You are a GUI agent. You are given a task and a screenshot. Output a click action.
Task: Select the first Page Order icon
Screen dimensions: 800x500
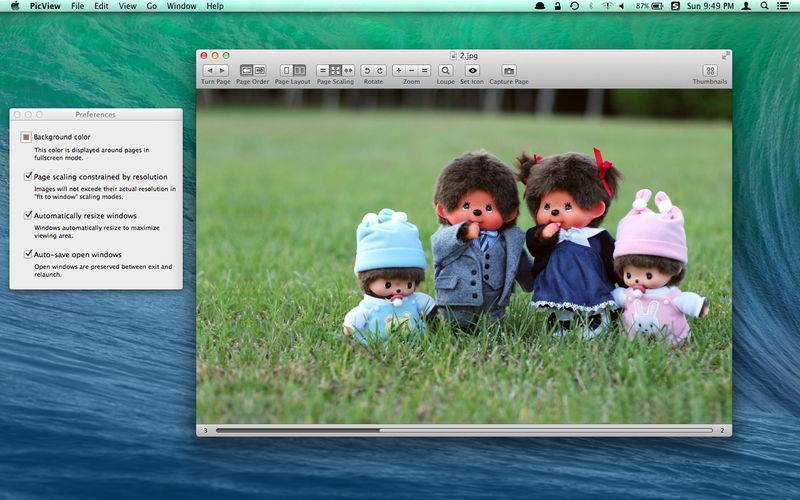pyautogui.click(x=246, y=70)
